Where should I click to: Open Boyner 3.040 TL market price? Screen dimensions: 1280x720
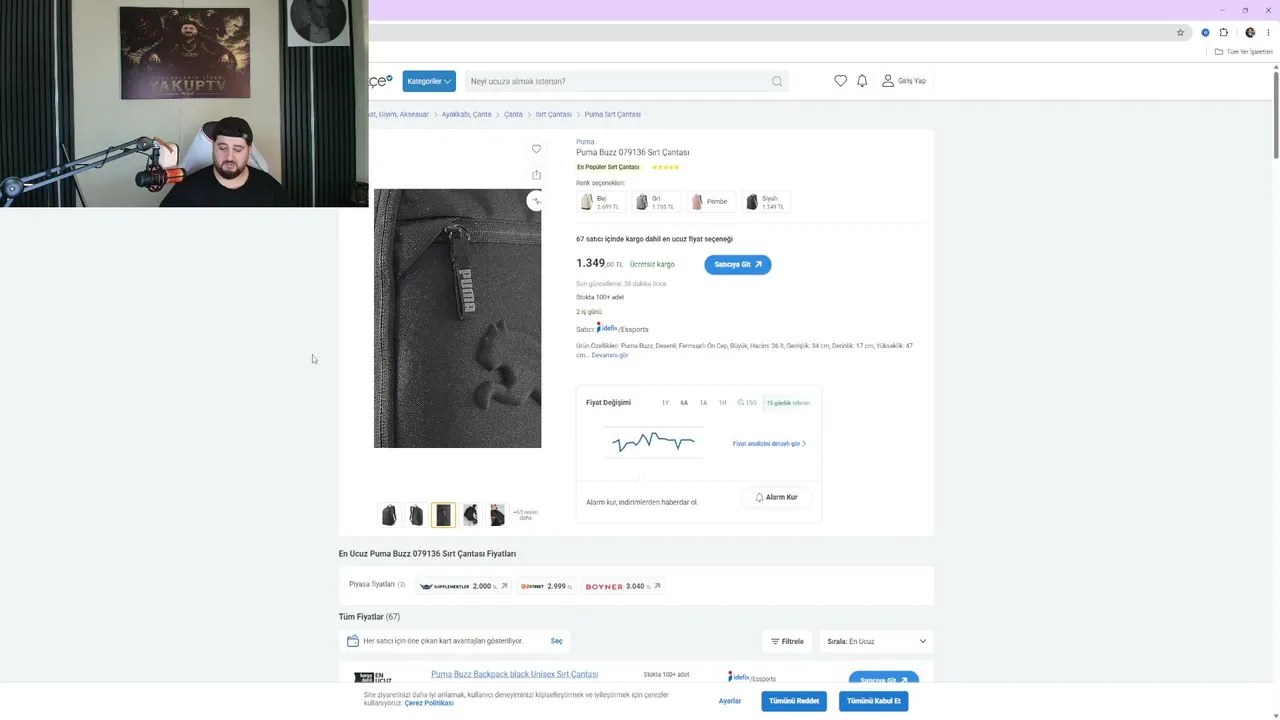pos(623,586)
